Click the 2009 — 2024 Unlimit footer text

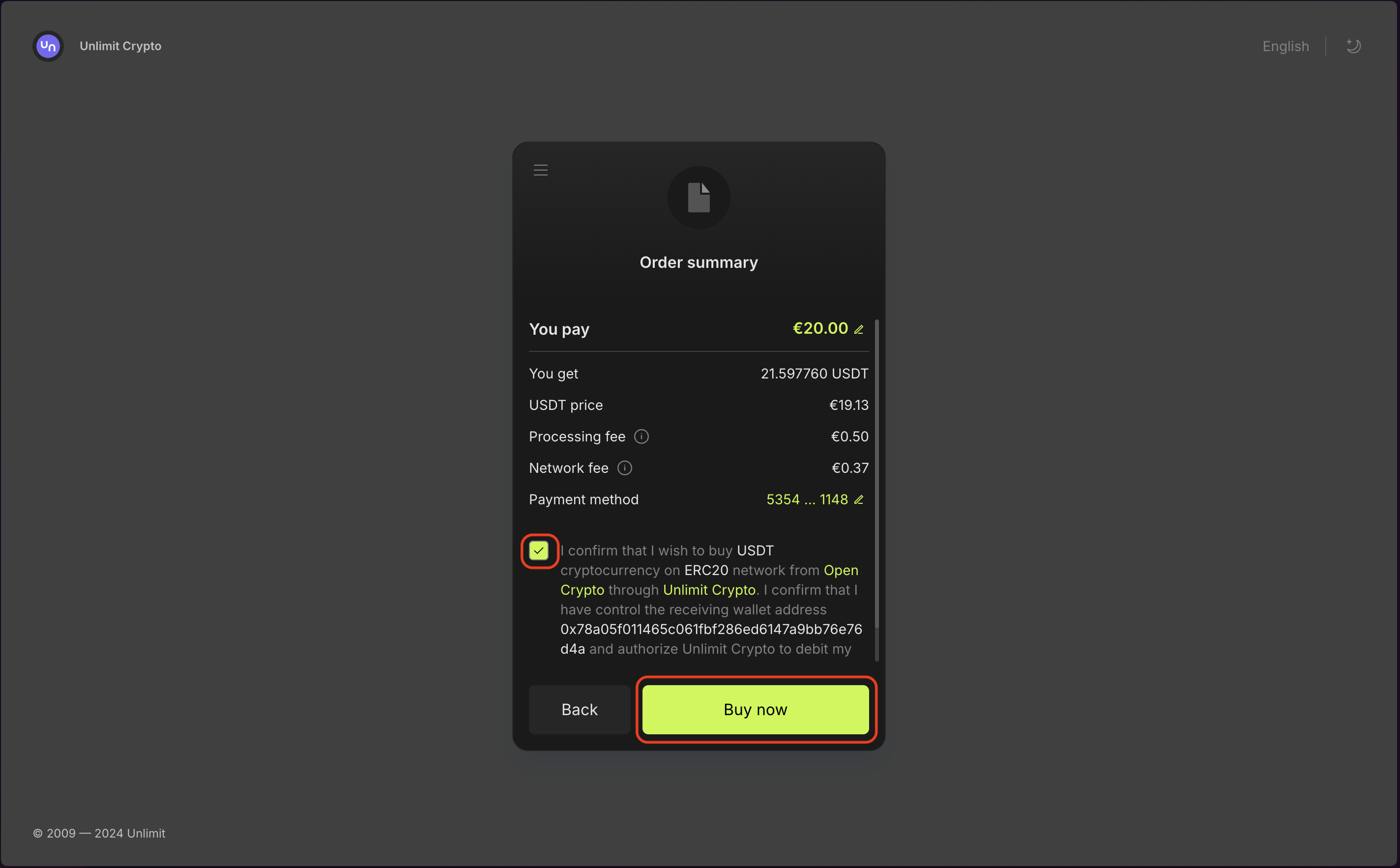[x=99, y=833]
